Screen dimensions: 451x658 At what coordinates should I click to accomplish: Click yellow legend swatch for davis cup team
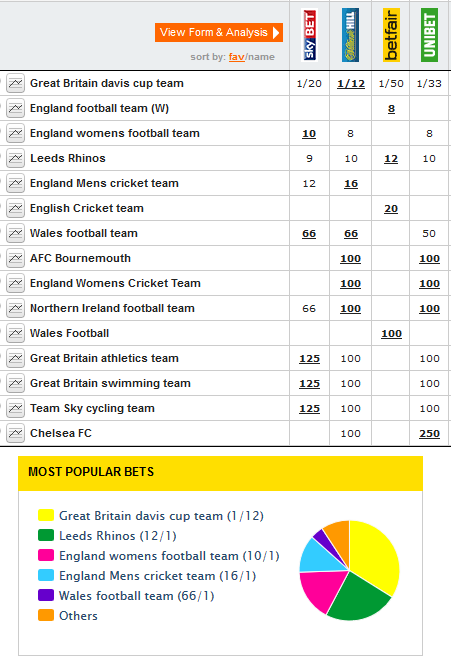(x=46, y=515)
